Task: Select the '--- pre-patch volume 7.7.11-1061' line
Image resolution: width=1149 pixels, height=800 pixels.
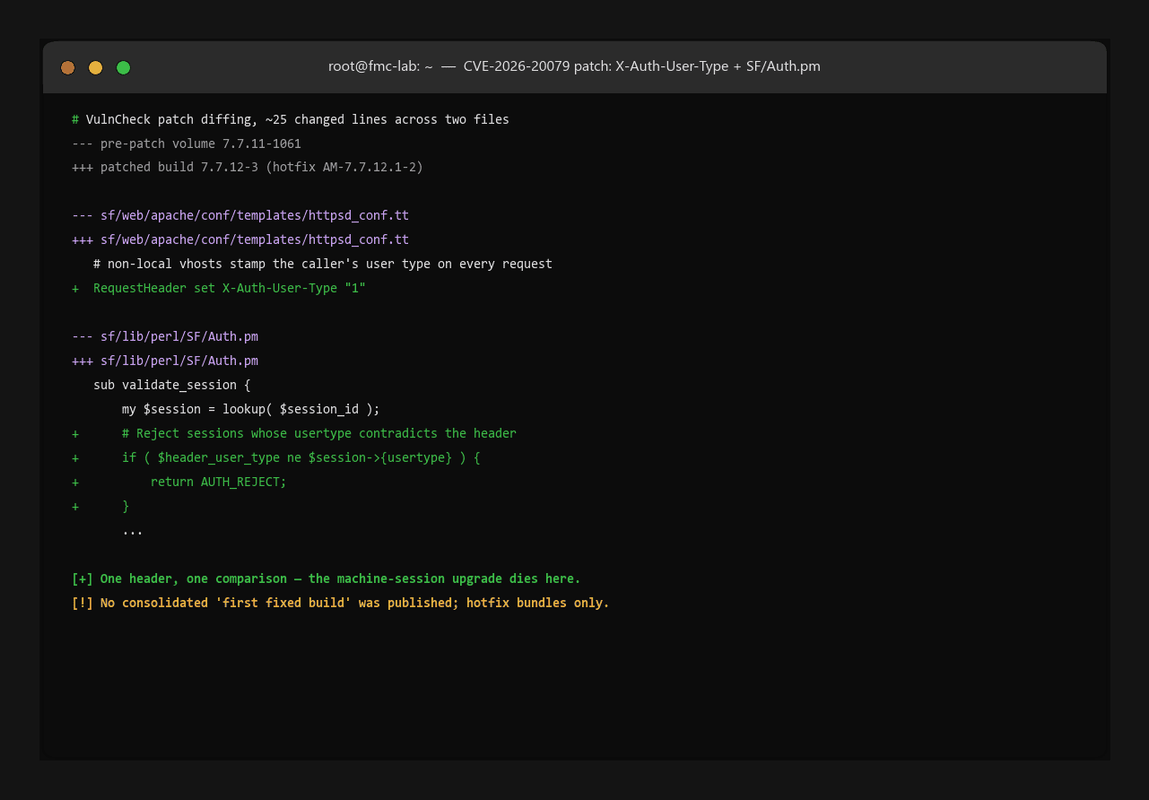Action: 186,144
